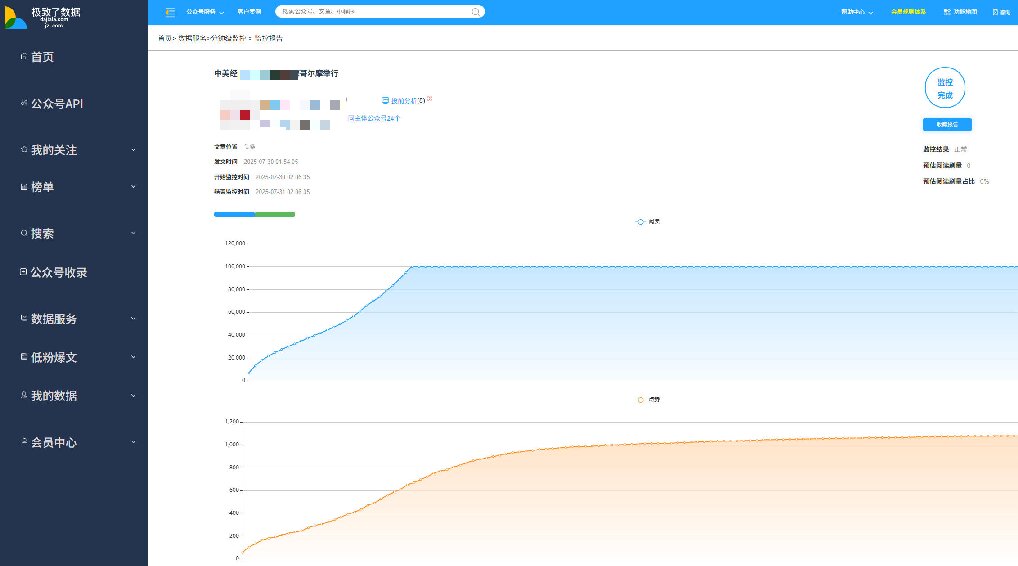Open the 同主体公众号 link
This screenshot has height=566, width=1018.
pos(374,118)
